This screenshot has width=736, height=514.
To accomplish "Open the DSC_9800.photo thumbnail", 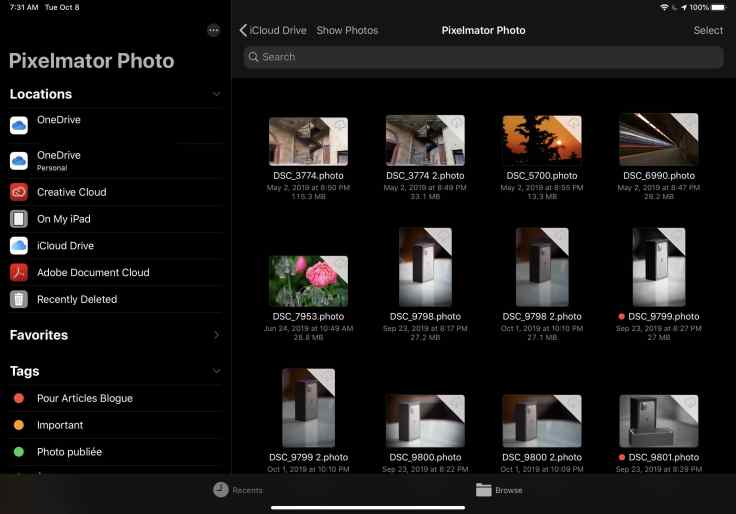I will [x=425, y=421].
